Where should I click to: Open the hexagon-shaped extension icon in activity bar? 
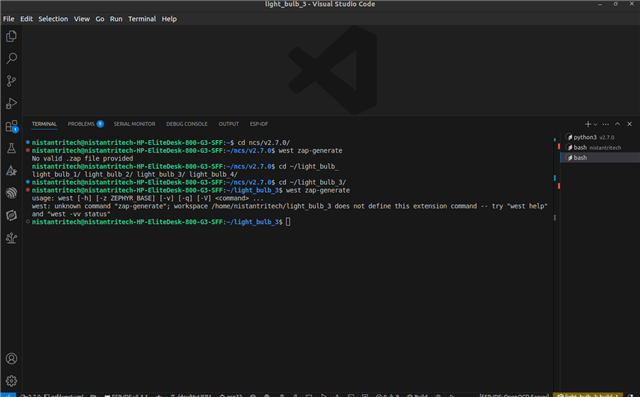(x=11, y=215)
